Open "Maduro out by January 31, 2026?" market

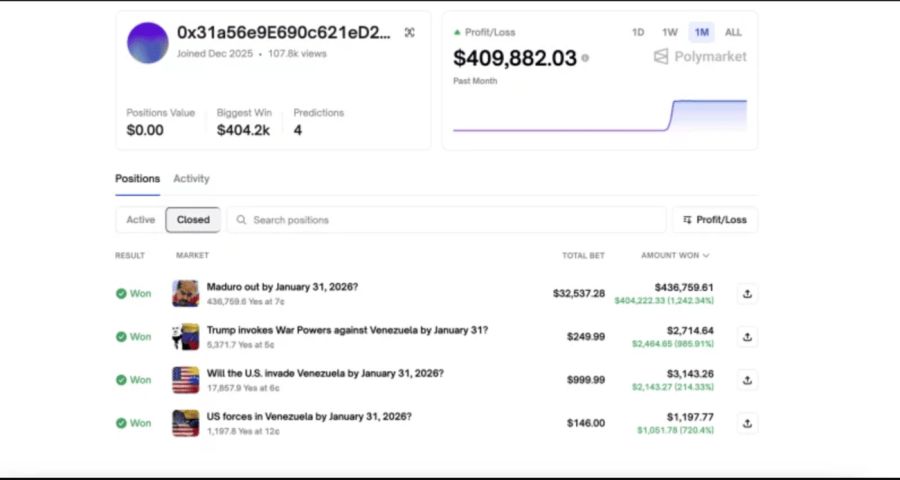click(282, 287)
